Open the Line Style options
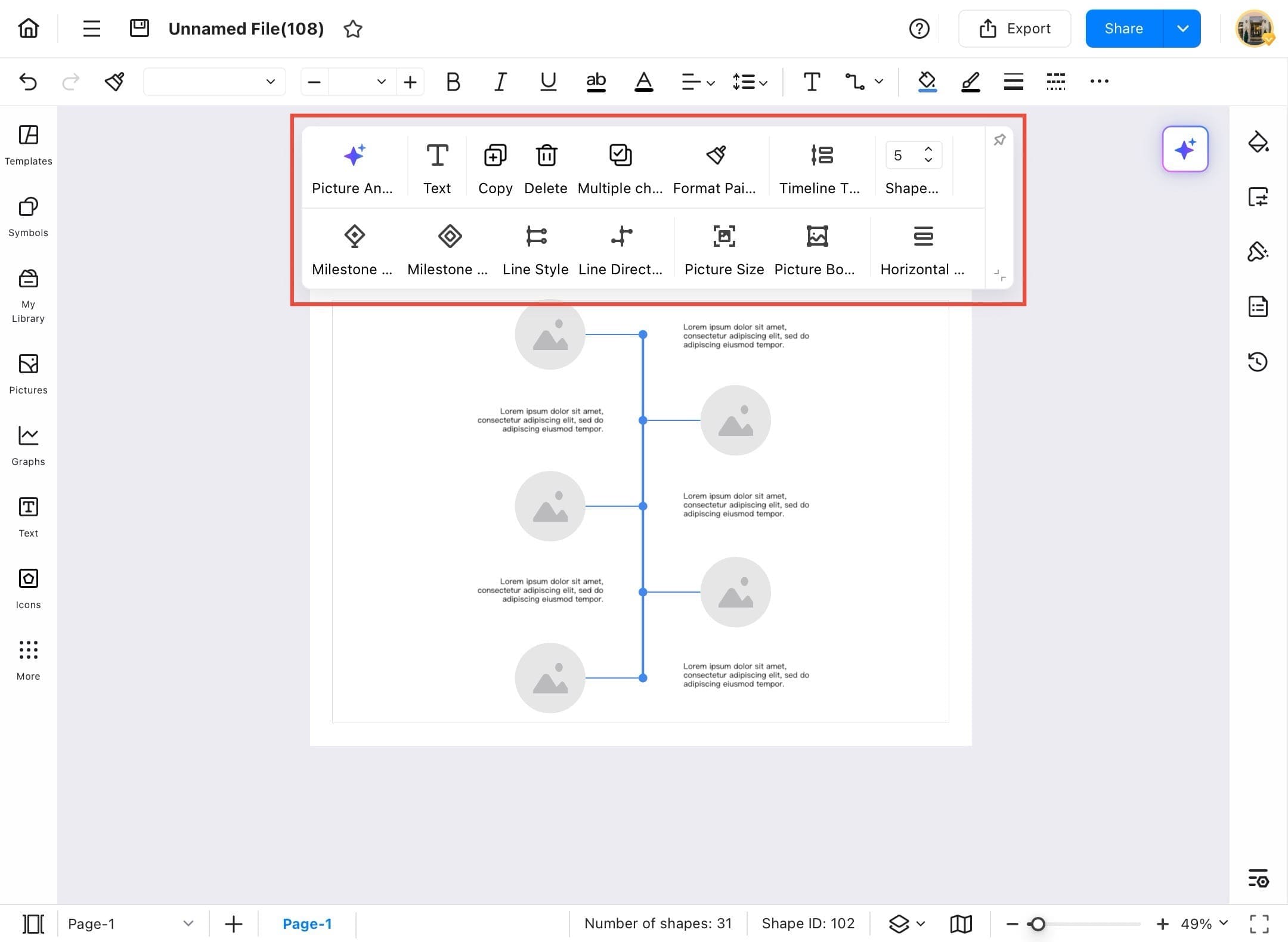Viewport: 1288px width, 942px height. pyautogui.click(x=535, y=247)
